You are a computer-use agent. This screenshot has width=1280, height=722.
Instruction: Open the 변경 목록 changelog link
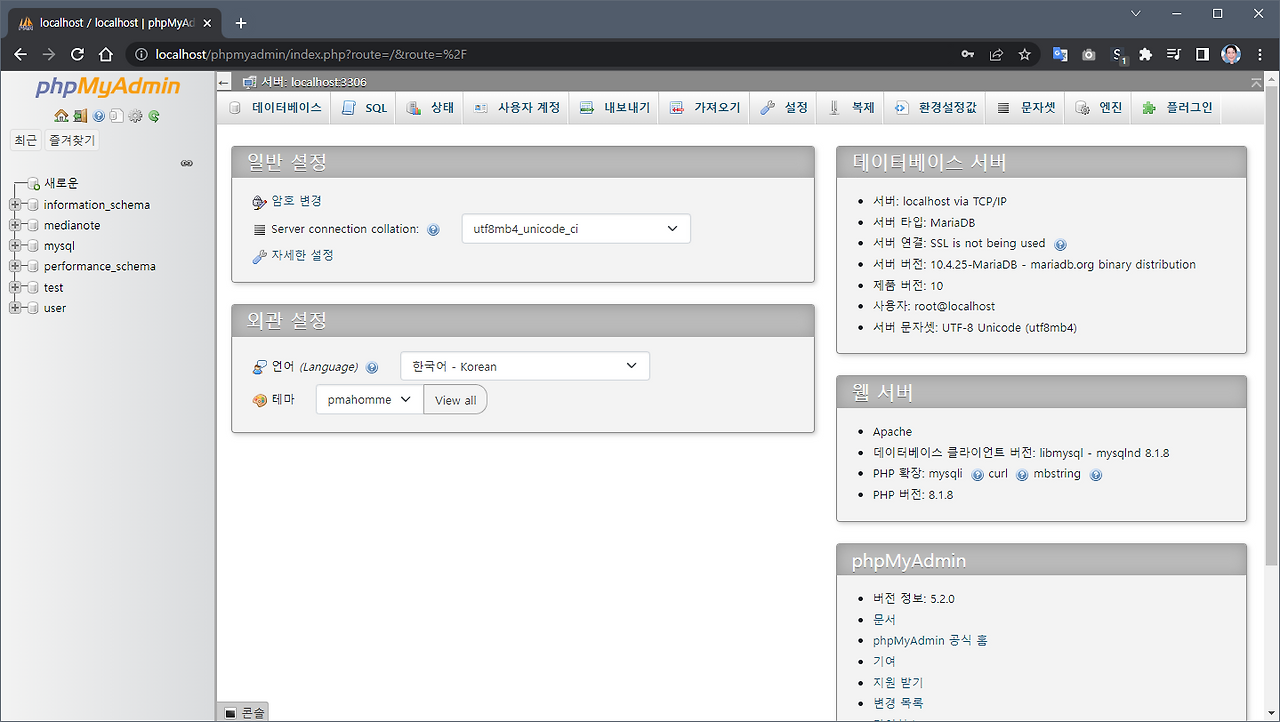tap(899, 703)
